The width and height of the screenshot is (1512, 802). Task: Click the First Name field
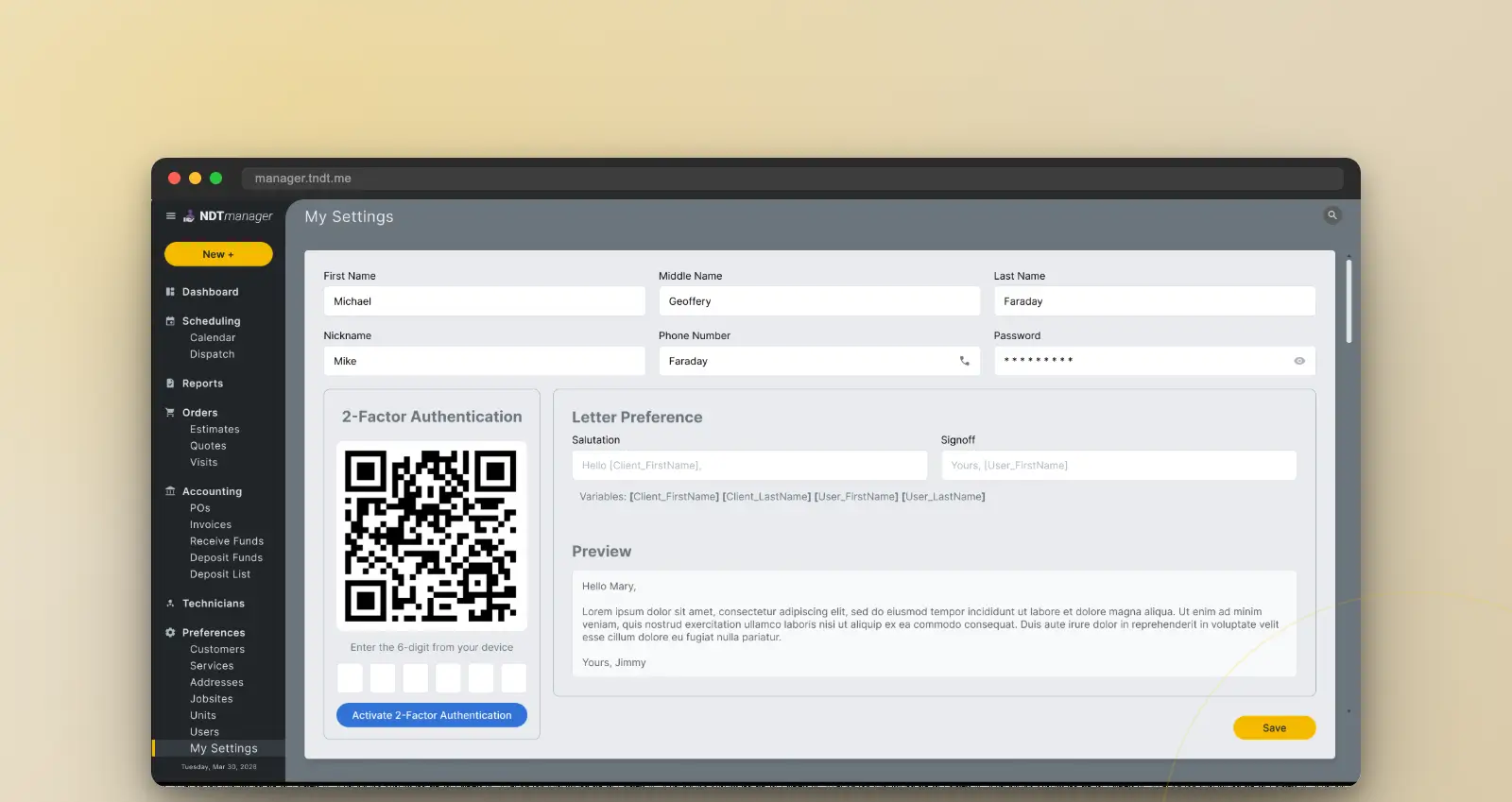(x=484, y=301)
